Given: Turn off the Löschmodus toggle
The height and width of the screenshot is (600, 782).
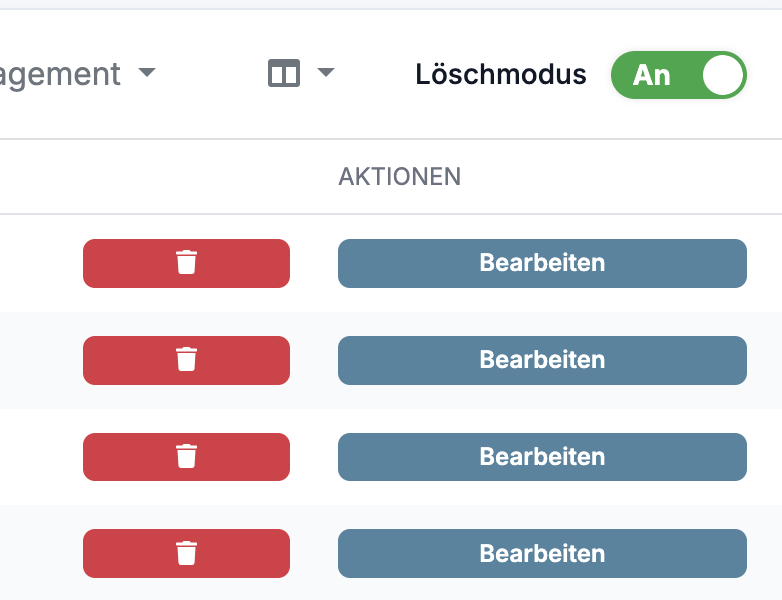Looking at the screenshot, I should click(x=678, y=75).
